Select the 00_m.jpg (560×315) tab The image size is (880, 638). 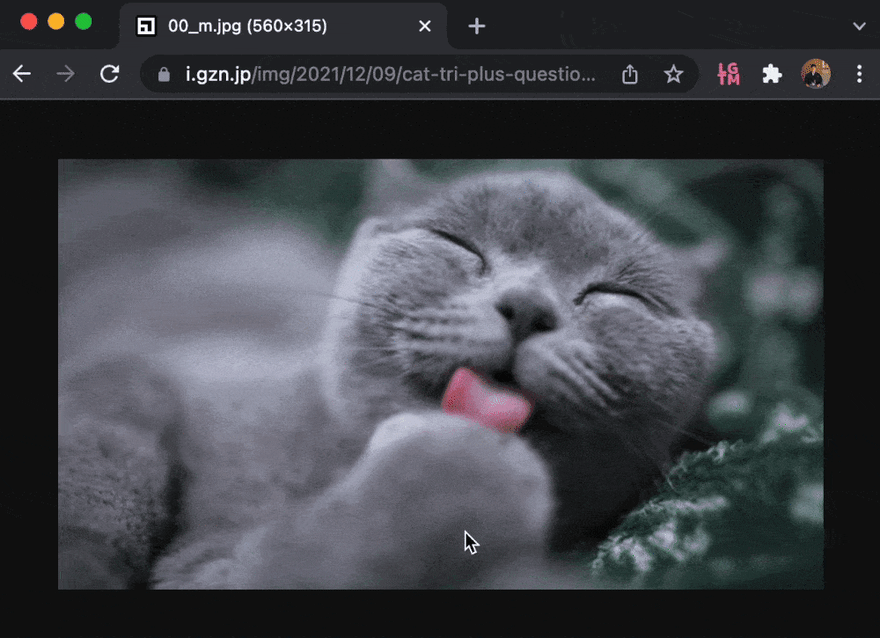(283, 26)
